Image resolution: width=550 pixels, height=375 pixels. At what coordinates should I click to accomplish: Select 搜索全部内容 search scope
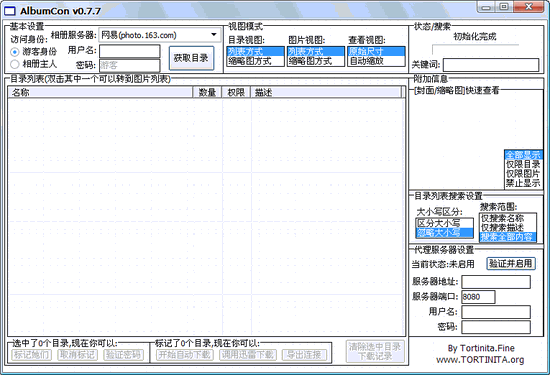pos(508,237)
